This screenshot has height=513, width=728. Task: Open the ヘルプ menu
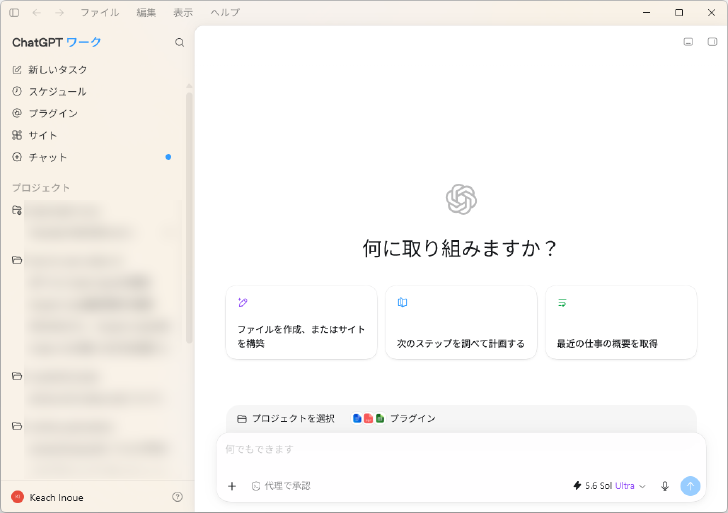225,13
